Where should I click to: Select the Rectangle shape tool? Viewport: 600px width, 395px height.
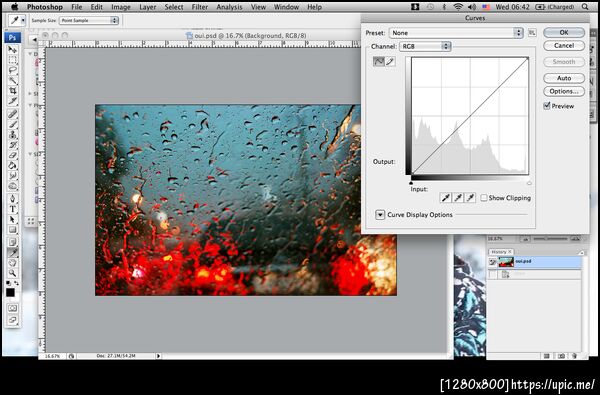click(x=12, y=230)
